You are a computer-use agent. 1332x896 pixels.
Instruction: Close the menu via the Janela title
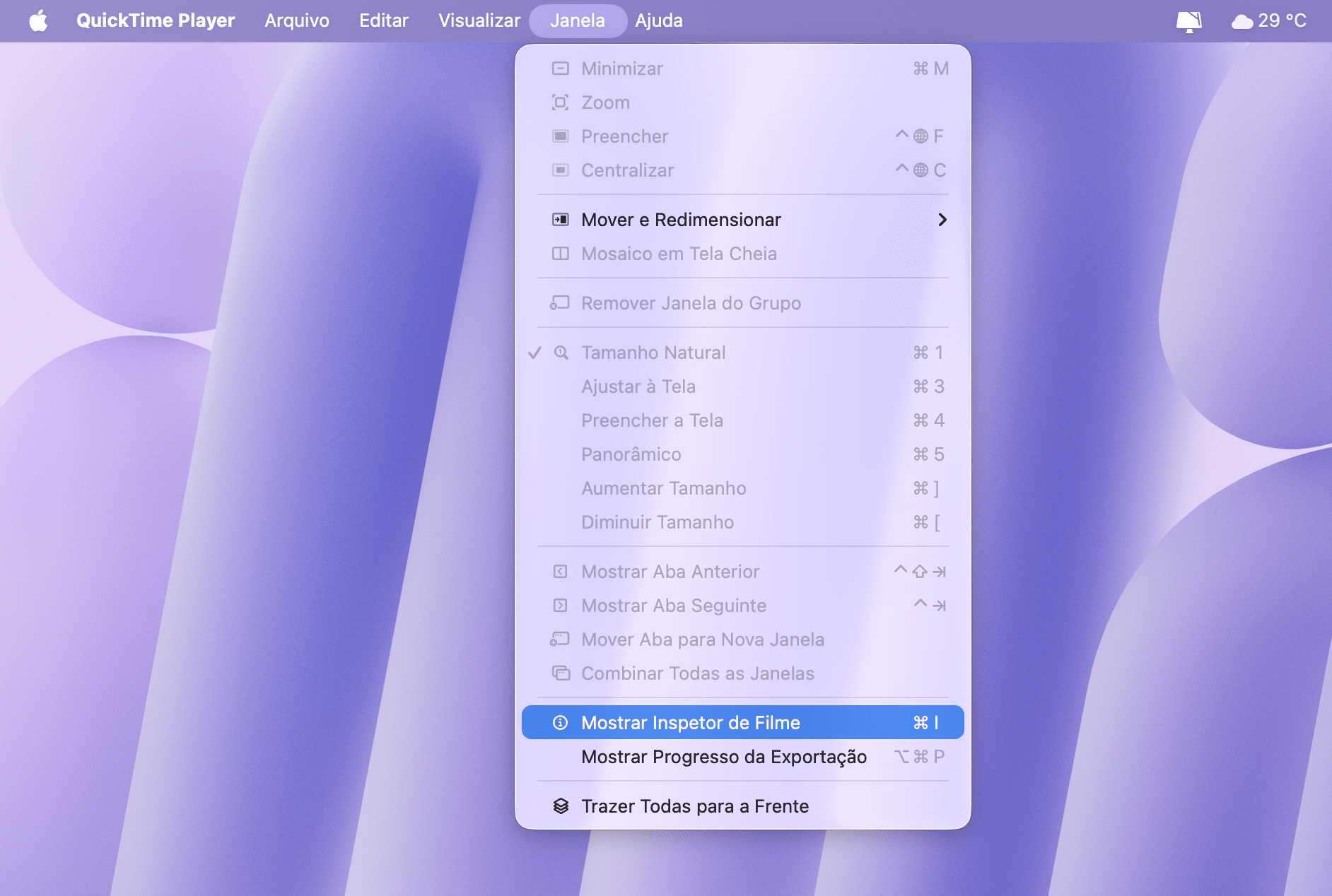(x=577, y=20)
